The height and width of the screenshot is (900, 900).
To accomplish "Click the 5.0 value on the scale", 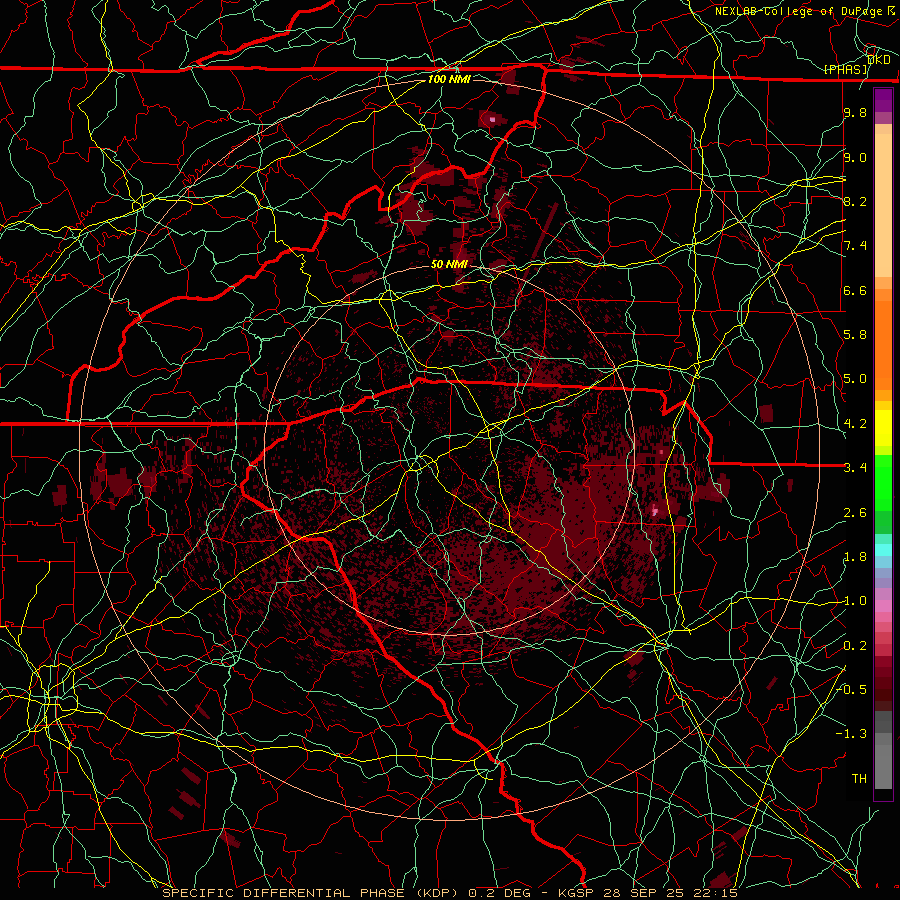I will coord(855,379).
